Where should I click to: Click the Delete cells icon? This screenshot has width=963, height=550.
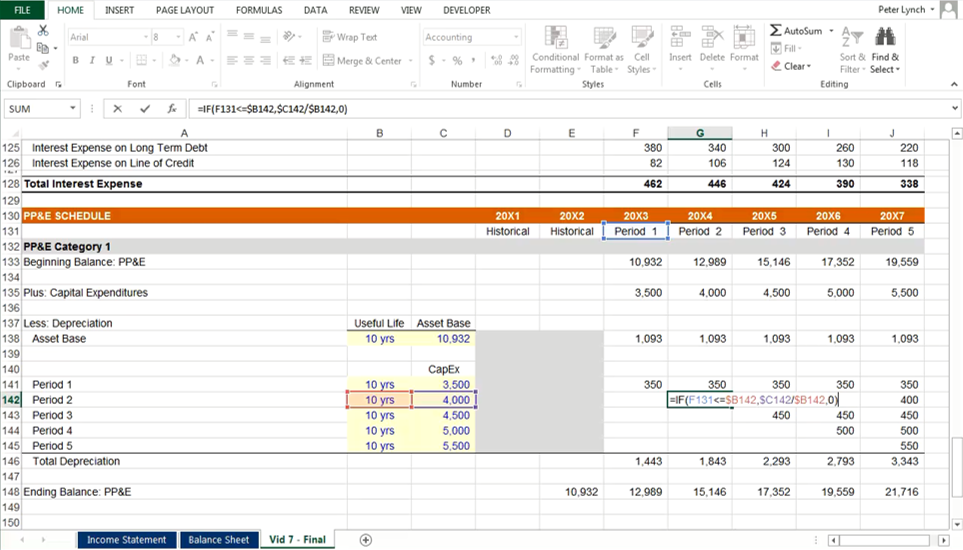click(712, 37)
